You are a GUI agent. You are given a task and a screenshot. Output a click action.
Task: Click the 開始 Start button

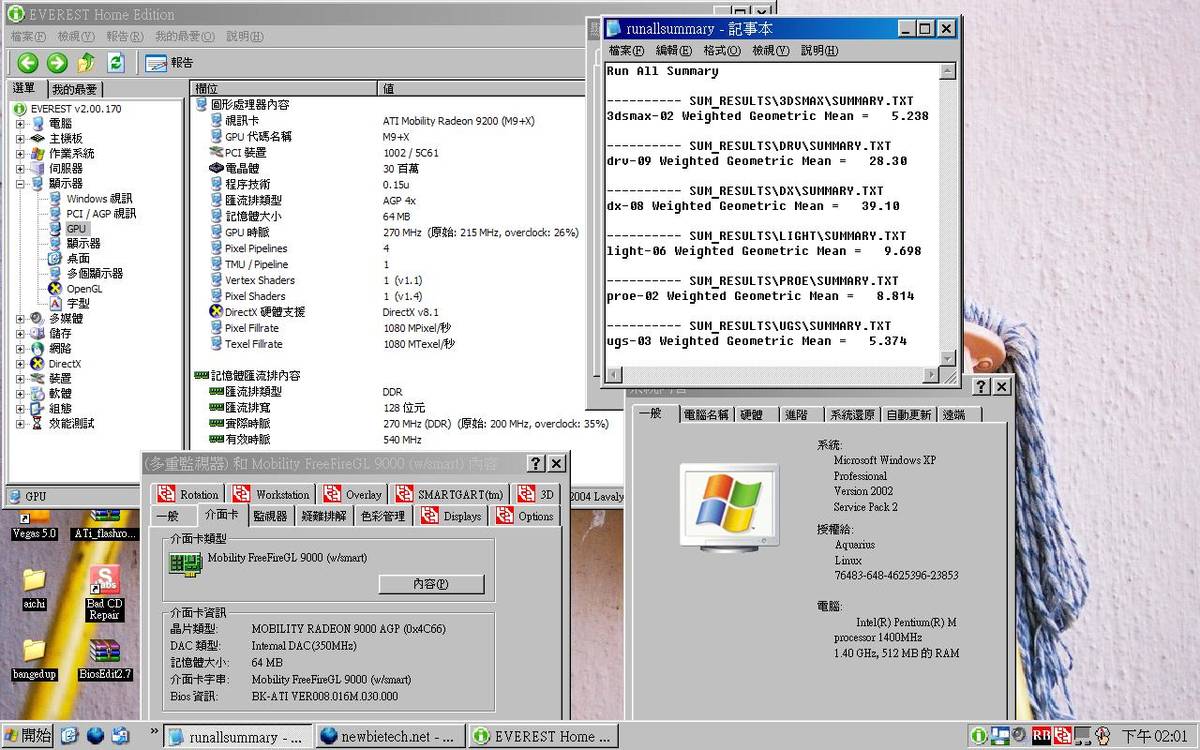click(27, 736)
